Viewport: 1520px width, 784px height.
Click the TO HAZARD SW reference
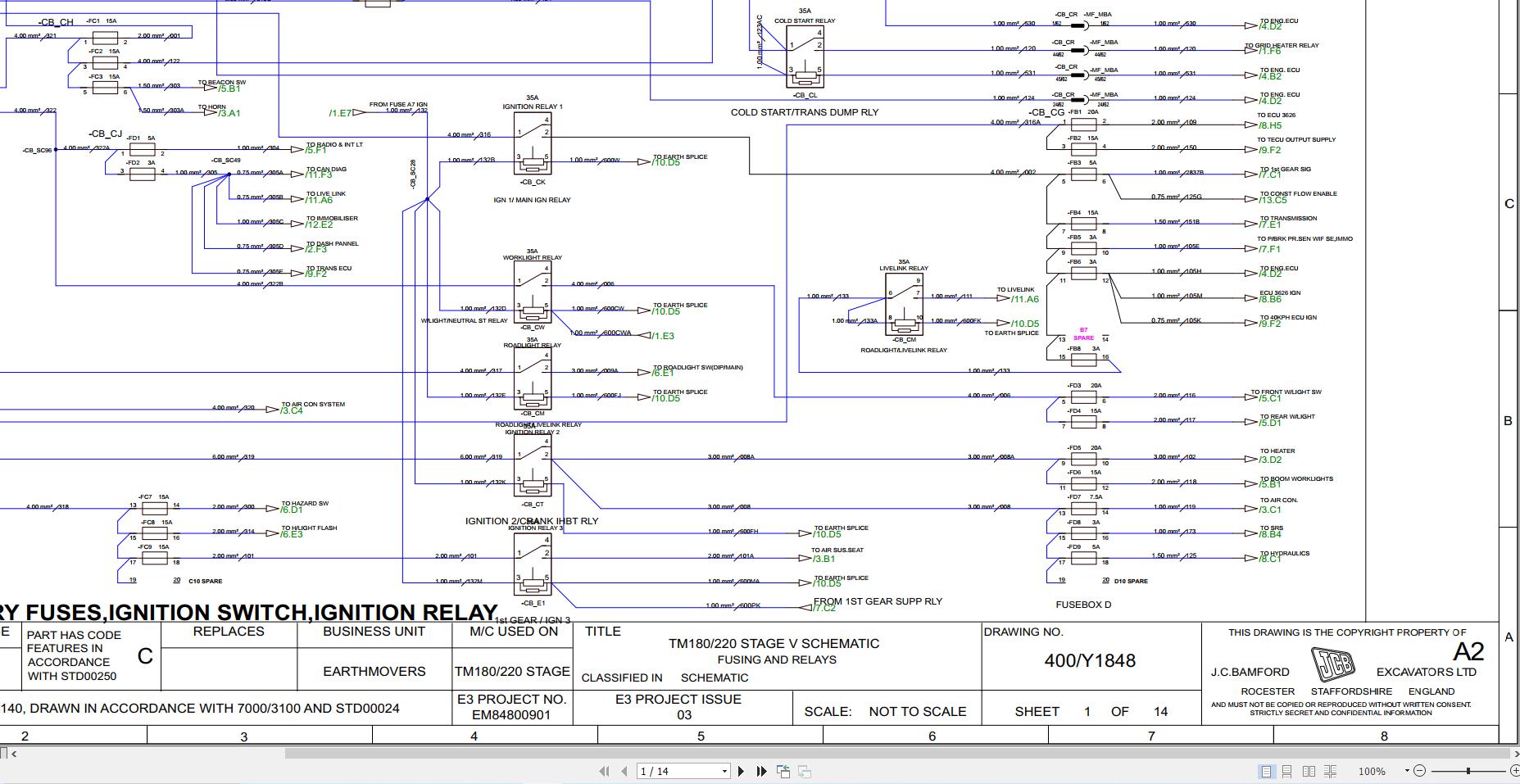pyautogui.click(x=305, y=503)
